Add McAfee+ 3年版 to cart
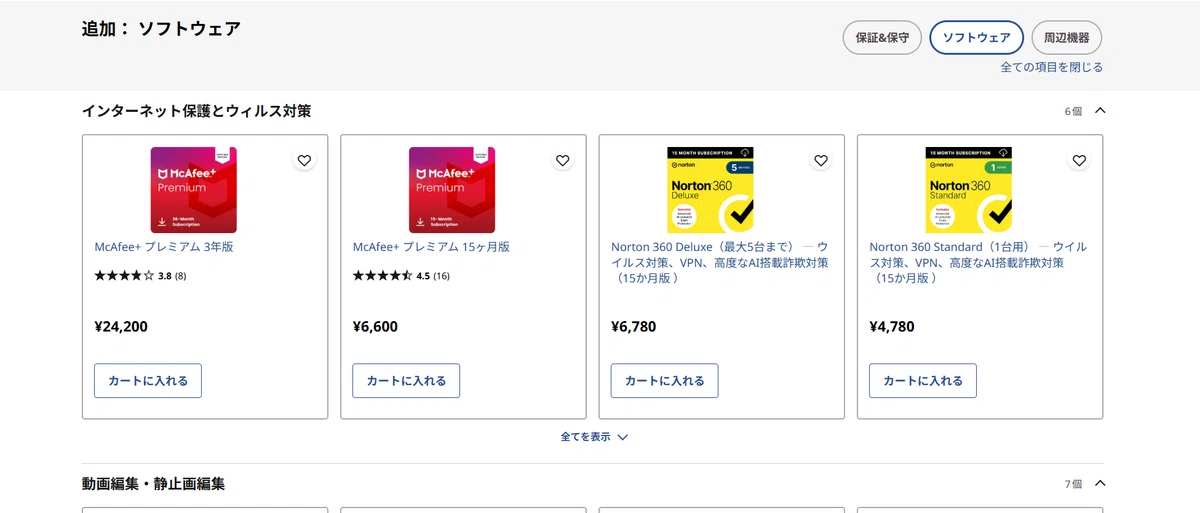 (148, 381)
